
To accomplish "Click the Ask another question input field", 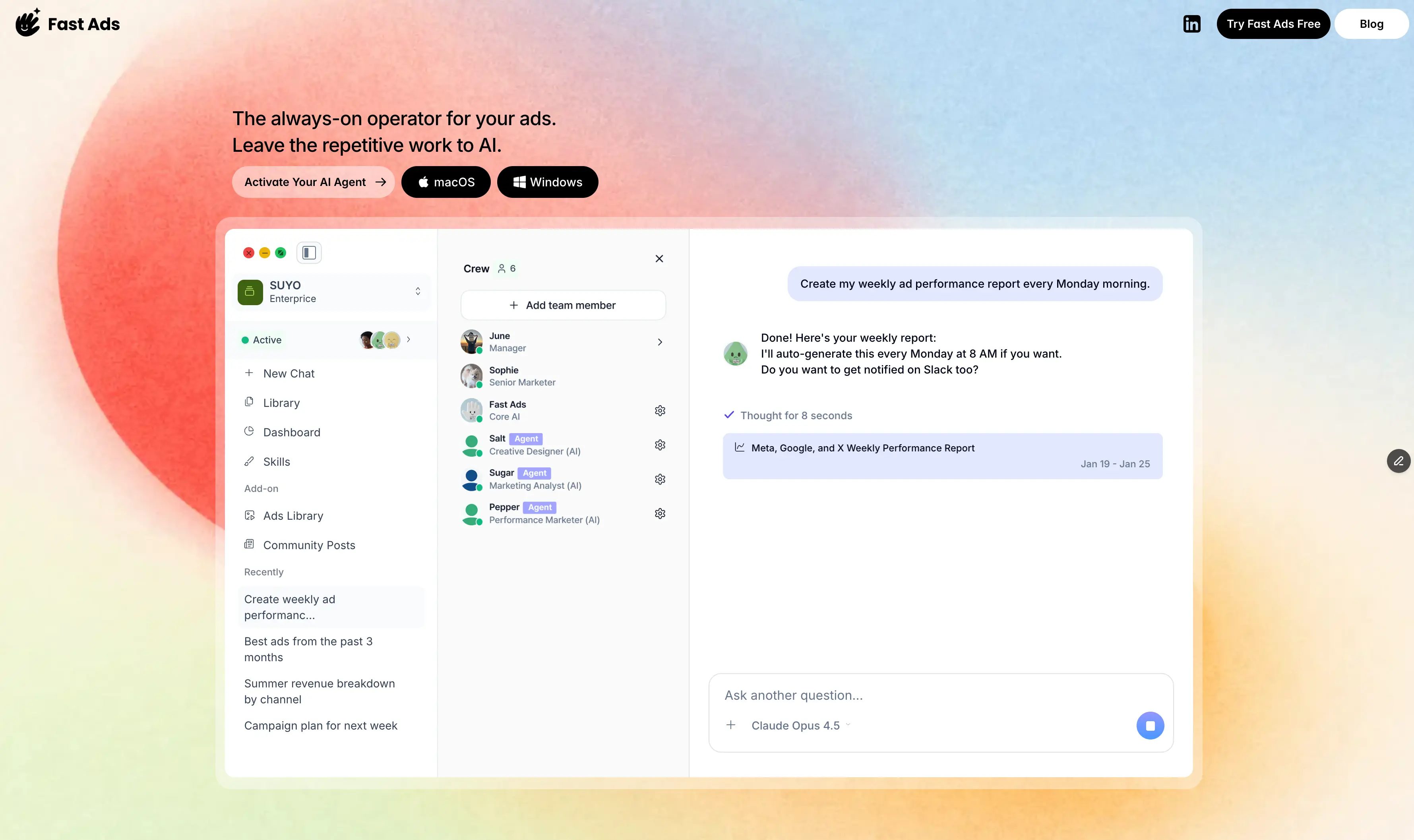I will pos(928,695).
